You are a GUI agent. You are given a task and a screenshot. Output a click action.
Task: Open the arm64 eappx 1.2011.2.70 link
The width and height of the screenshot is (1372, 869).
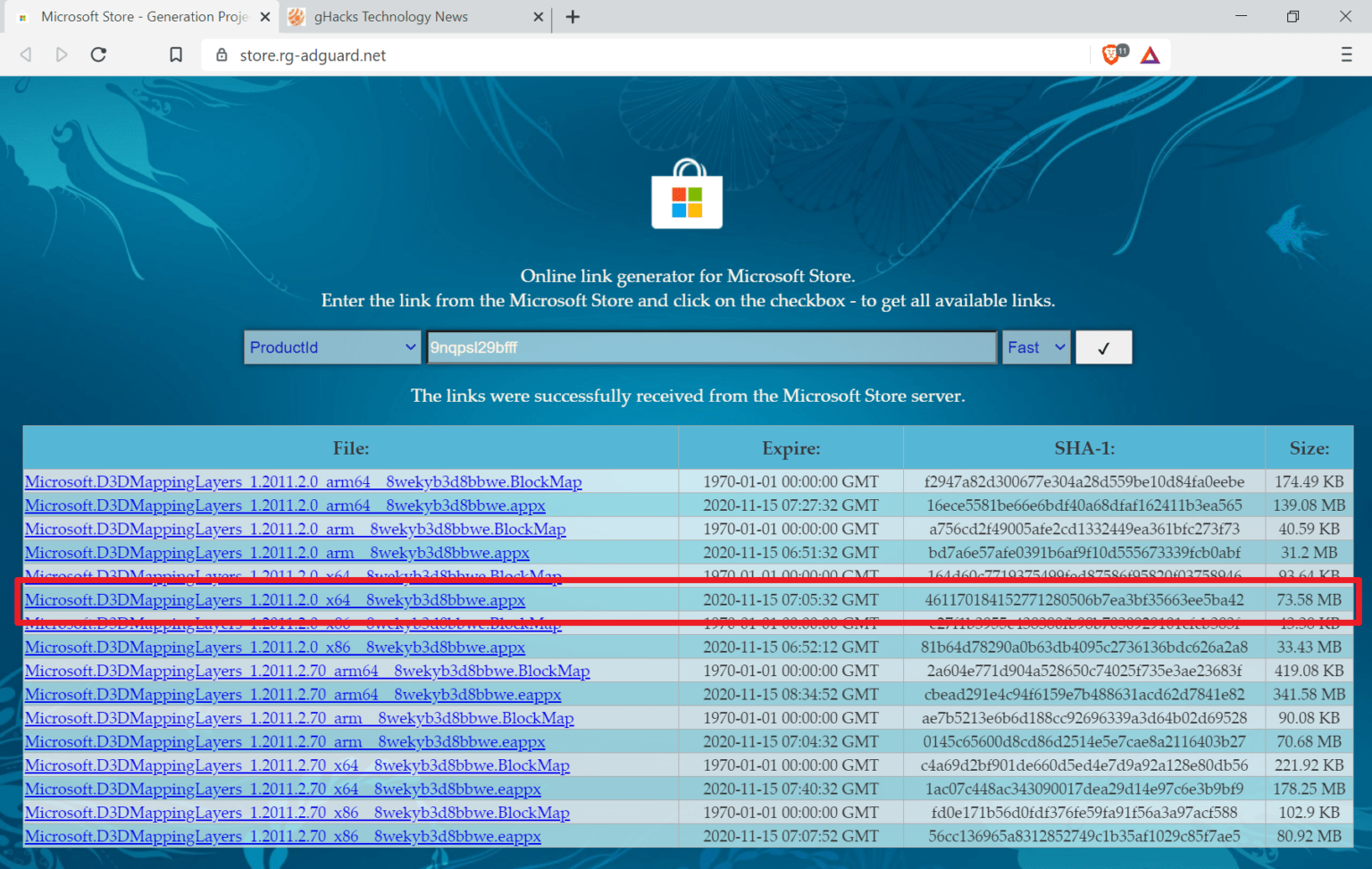(293, 694)
